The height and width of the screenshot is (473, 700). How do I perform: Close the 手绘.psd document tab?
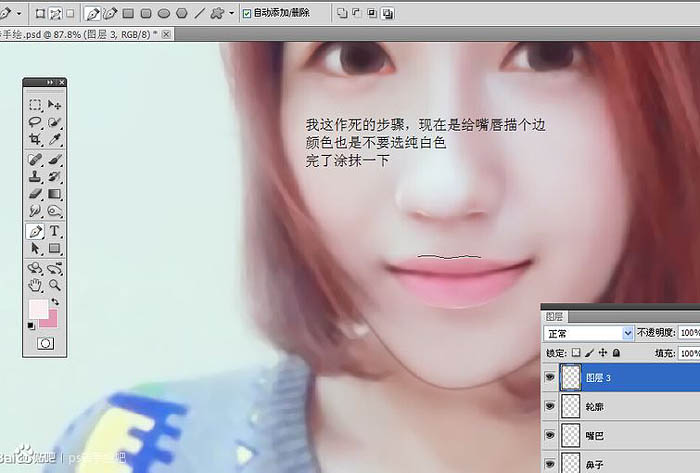tap(166, 34)
